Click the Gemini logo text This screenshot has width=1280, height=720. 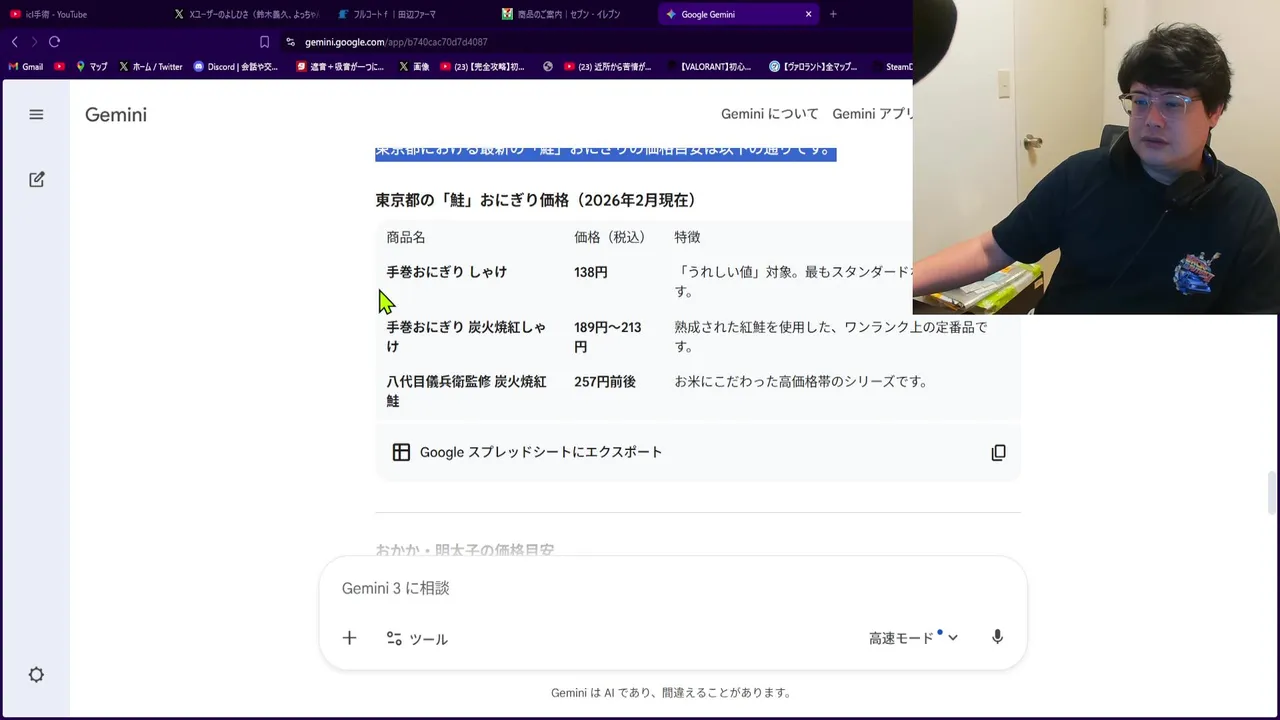point(116,114)
